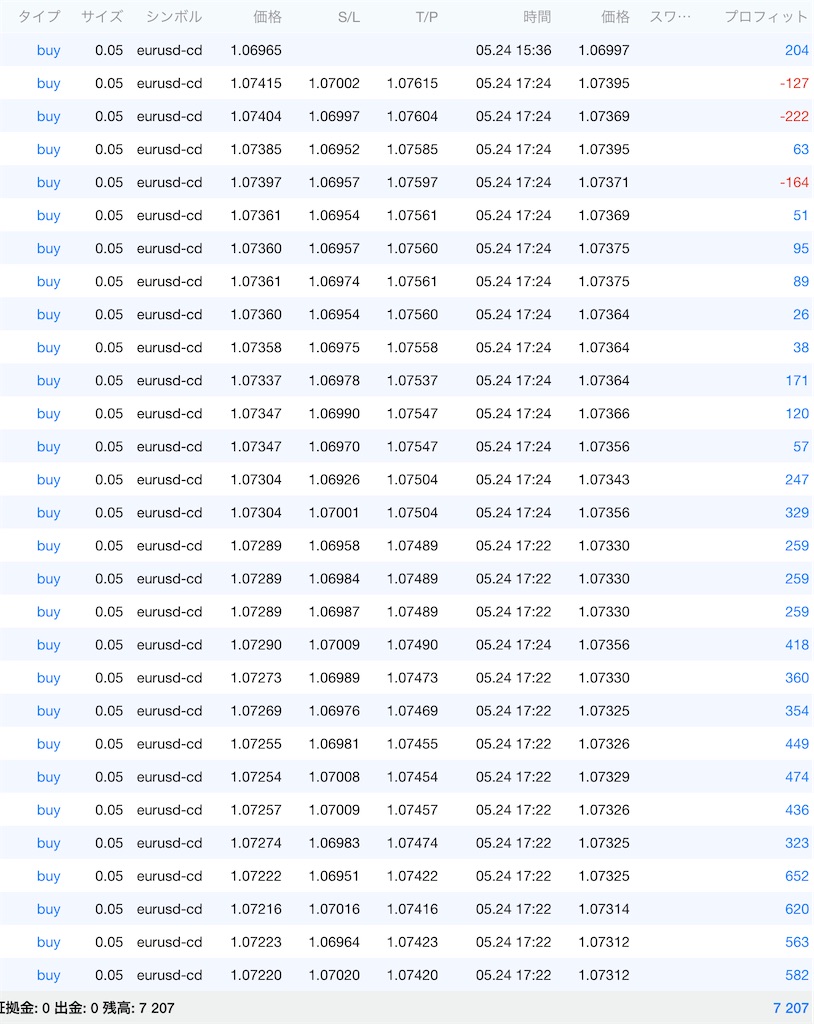
Task: Click the open price 1.07220
Action: click(x=256, y=976)
